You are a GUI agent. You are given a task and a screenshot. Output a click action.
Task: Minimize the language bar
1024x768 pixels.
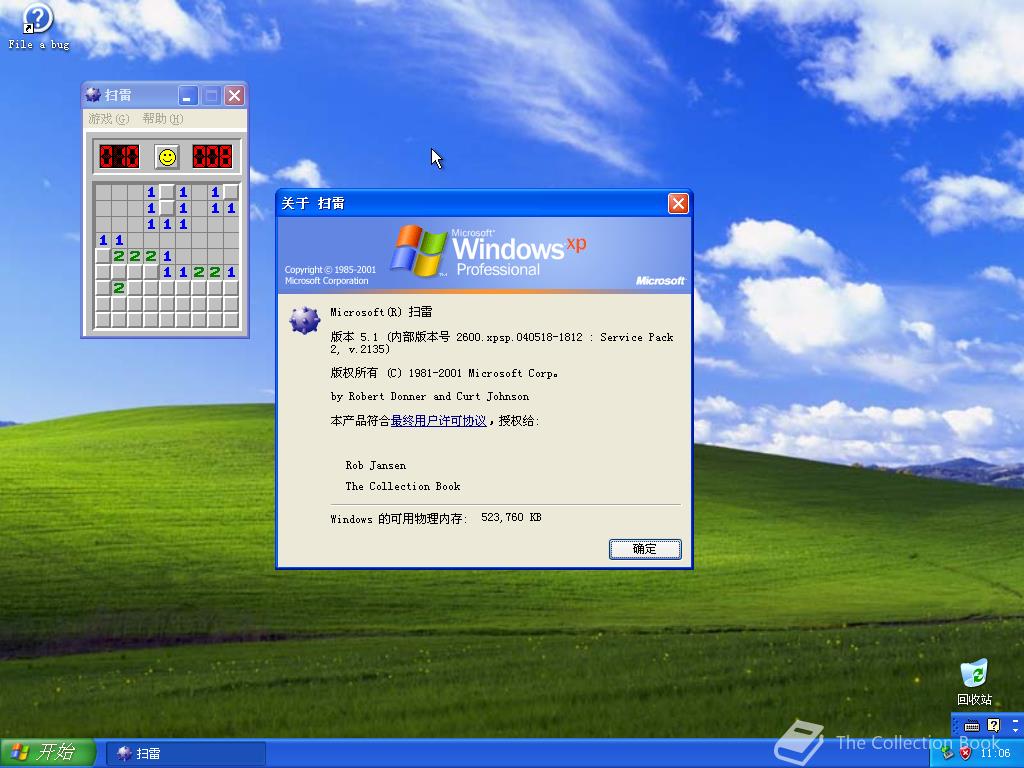[x=1016, y=720]
